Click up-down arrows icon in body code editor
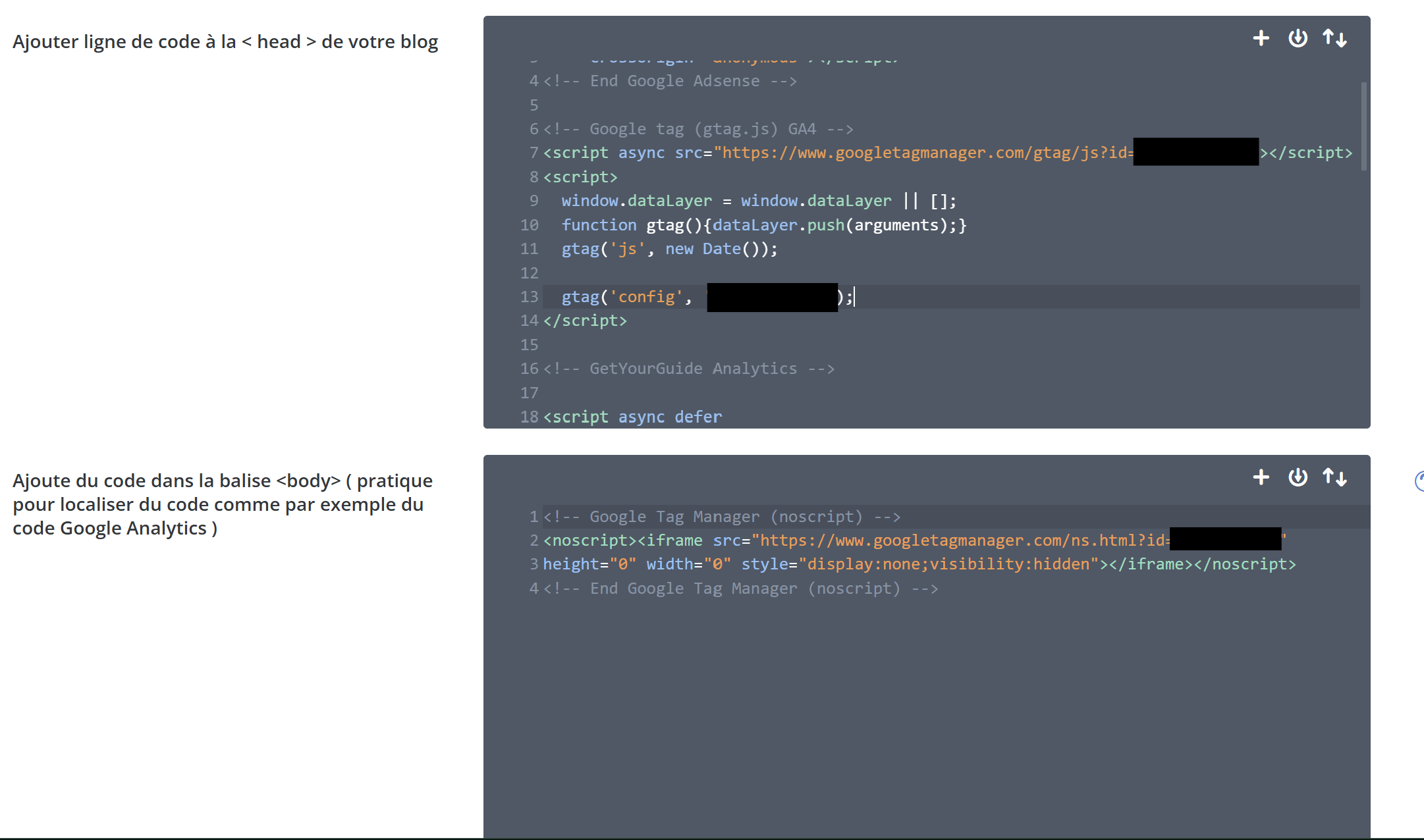This screenshot has height=840, width=1424. (x=1335, y=477)
